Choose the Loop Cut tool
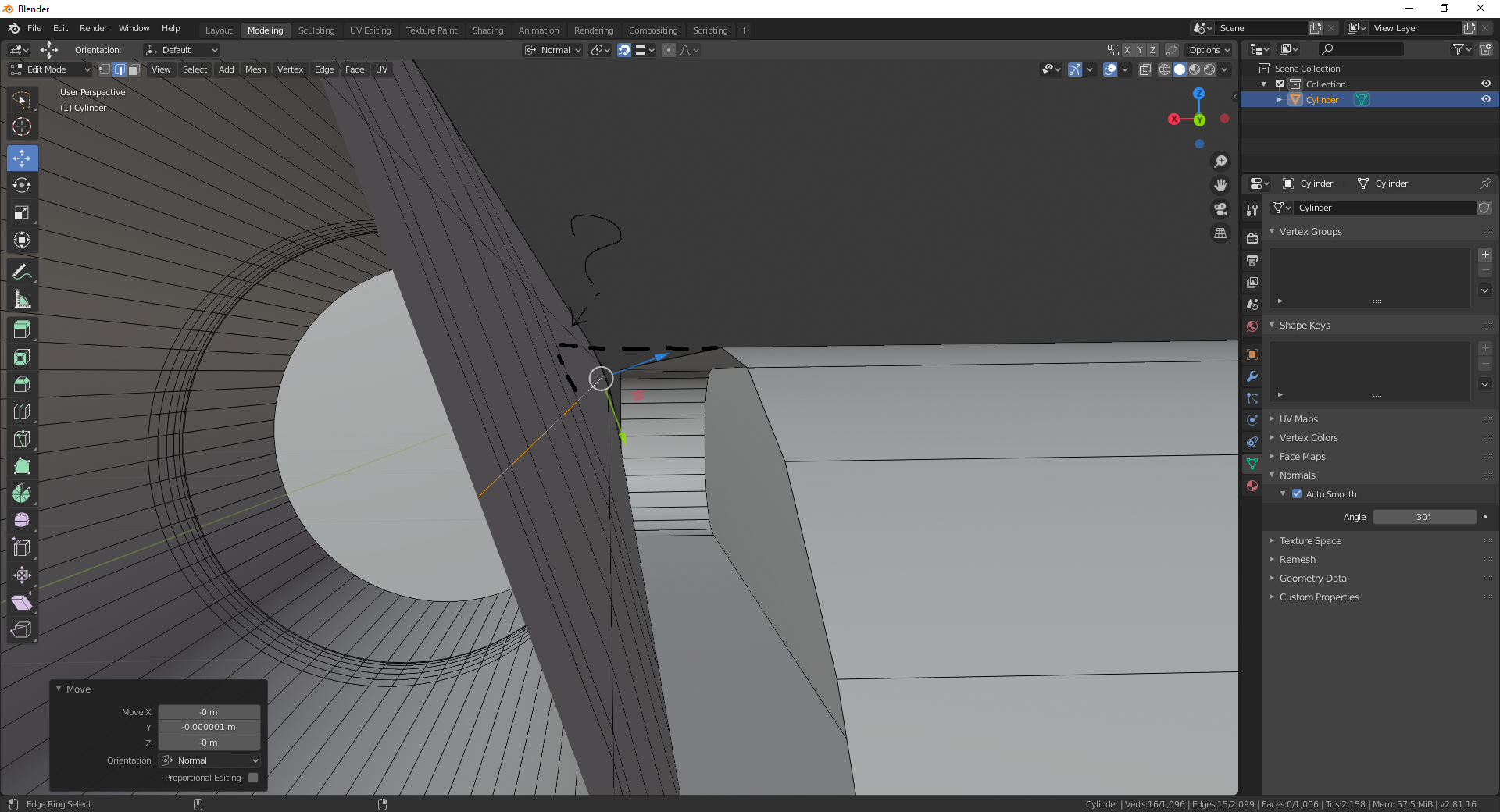Screen dimensions: 1500x812 click(22, 411)
